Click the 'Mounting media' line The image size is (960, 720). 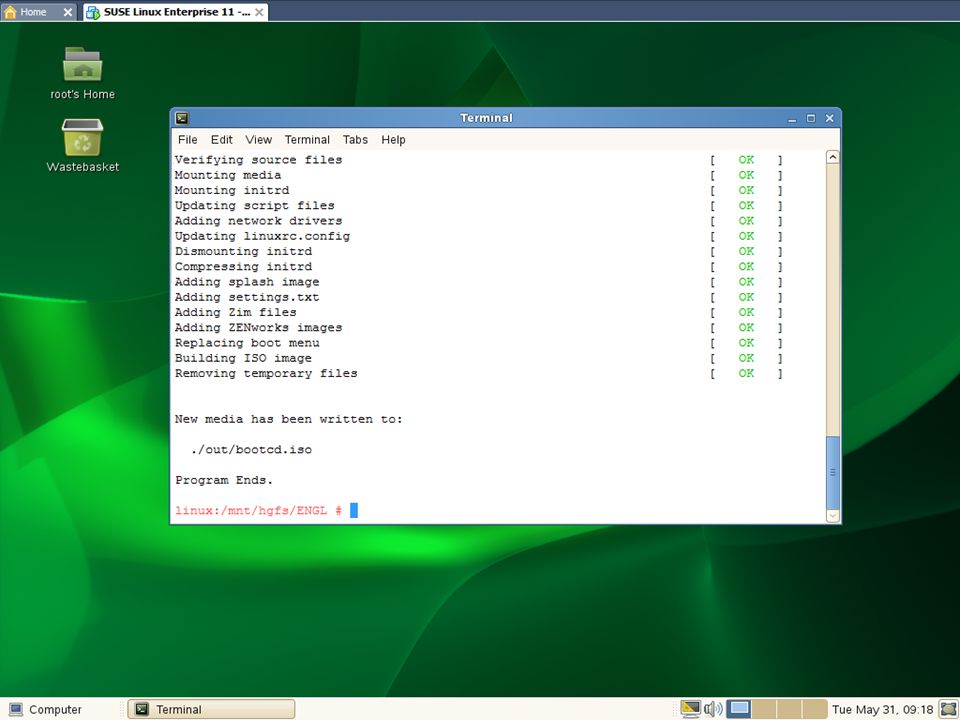click(228, 175)
